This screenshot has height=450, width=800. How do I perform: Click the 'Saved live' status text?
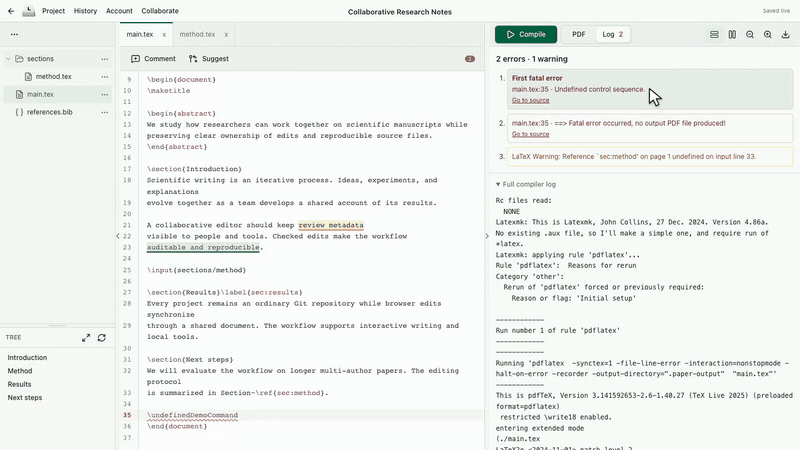tap(776, 11)
